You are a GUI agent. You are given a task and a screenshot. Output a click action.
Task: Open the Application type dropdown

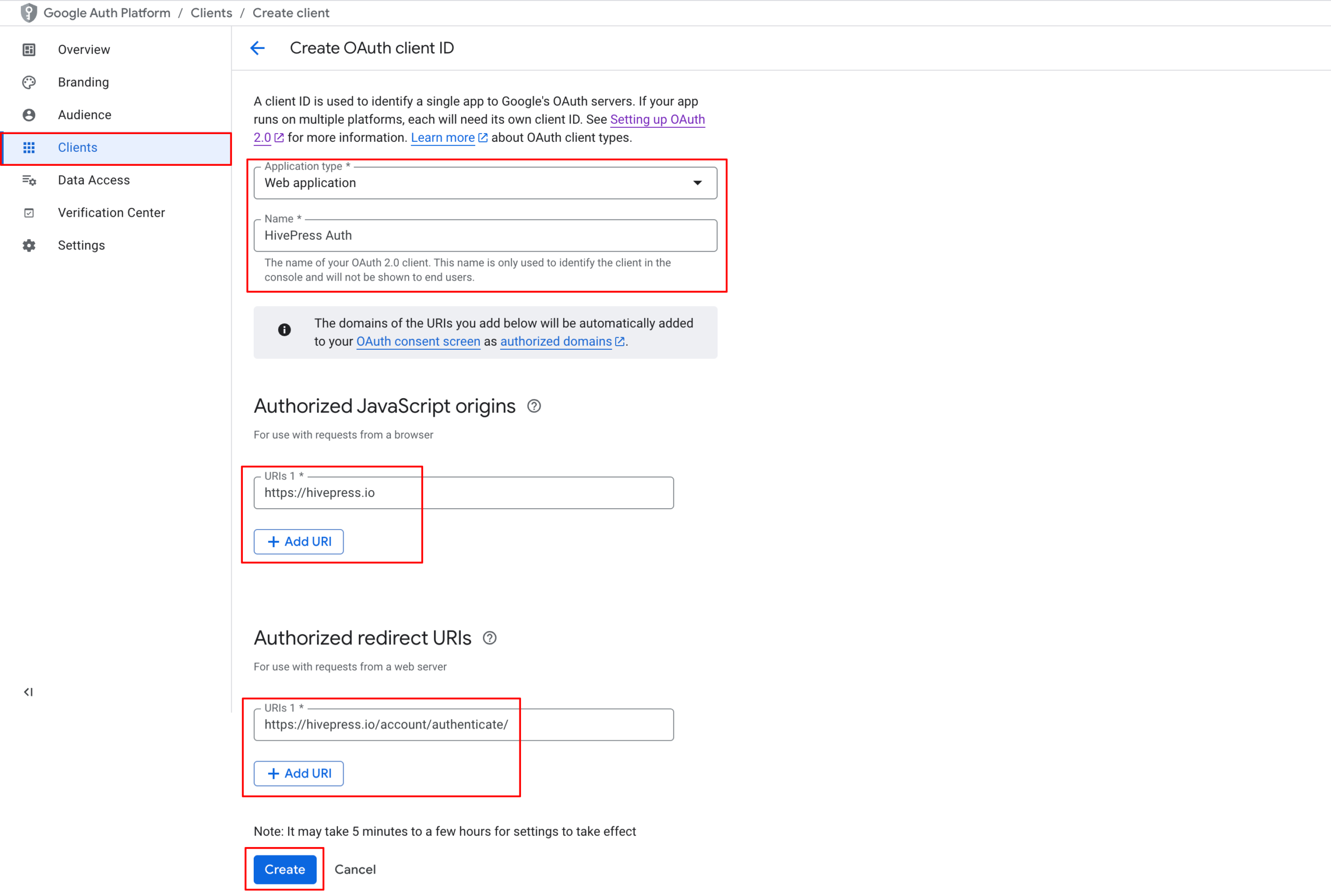(697, 183)
